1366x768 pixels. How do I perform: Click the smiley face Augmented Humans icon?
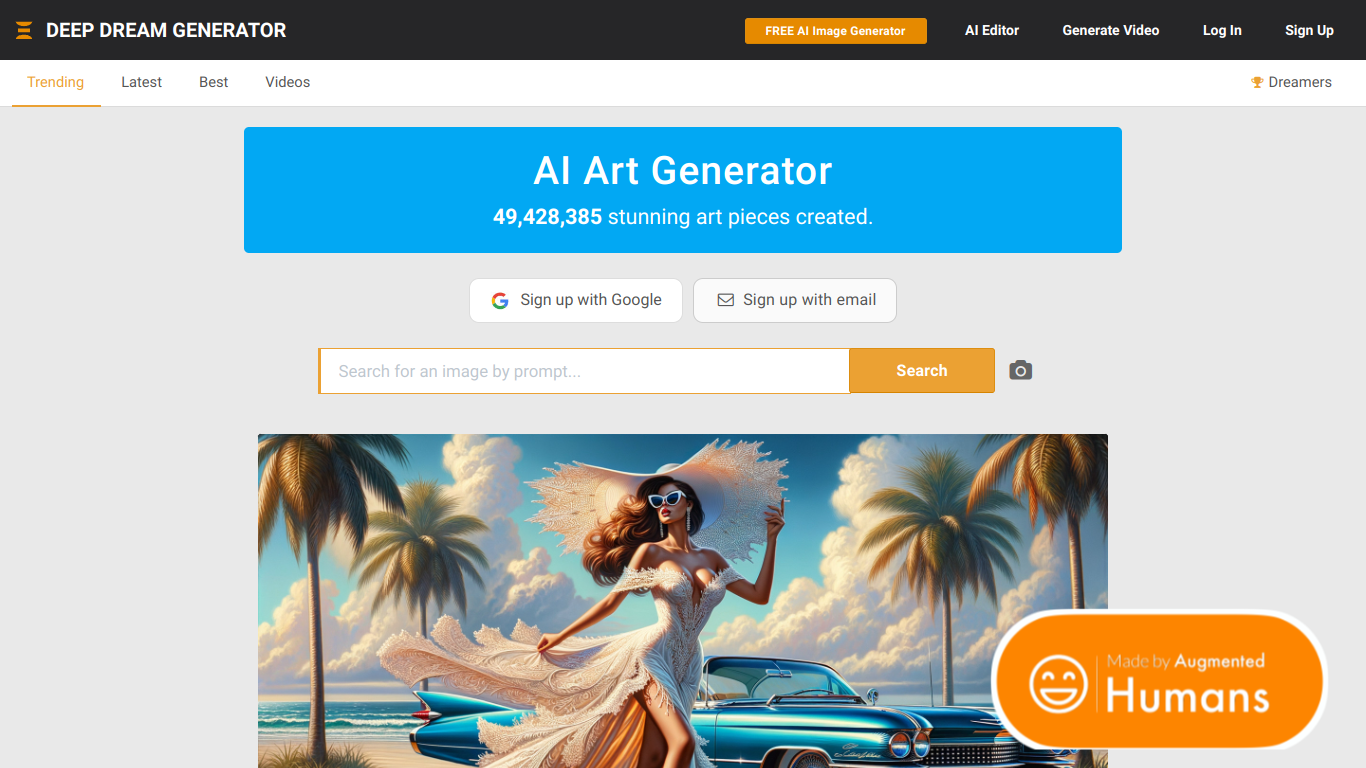(x=1058, y=684)
